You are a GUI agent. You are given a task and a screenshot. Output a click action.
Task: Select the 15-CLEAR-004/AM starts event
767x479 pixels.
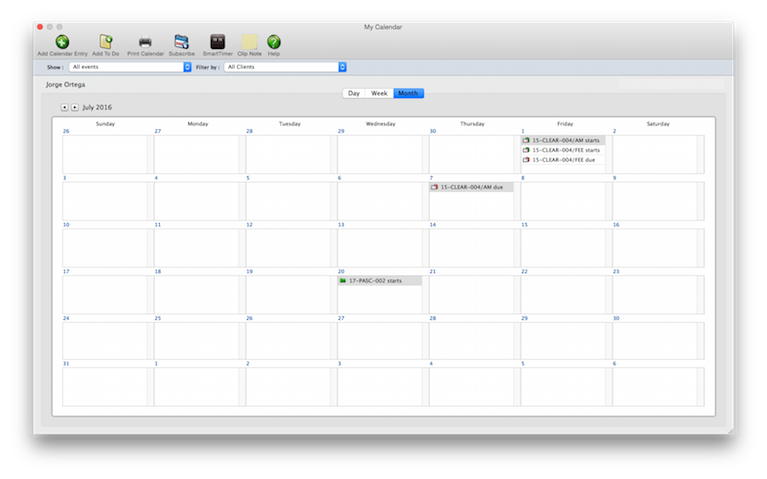click(x=563, y=141)
